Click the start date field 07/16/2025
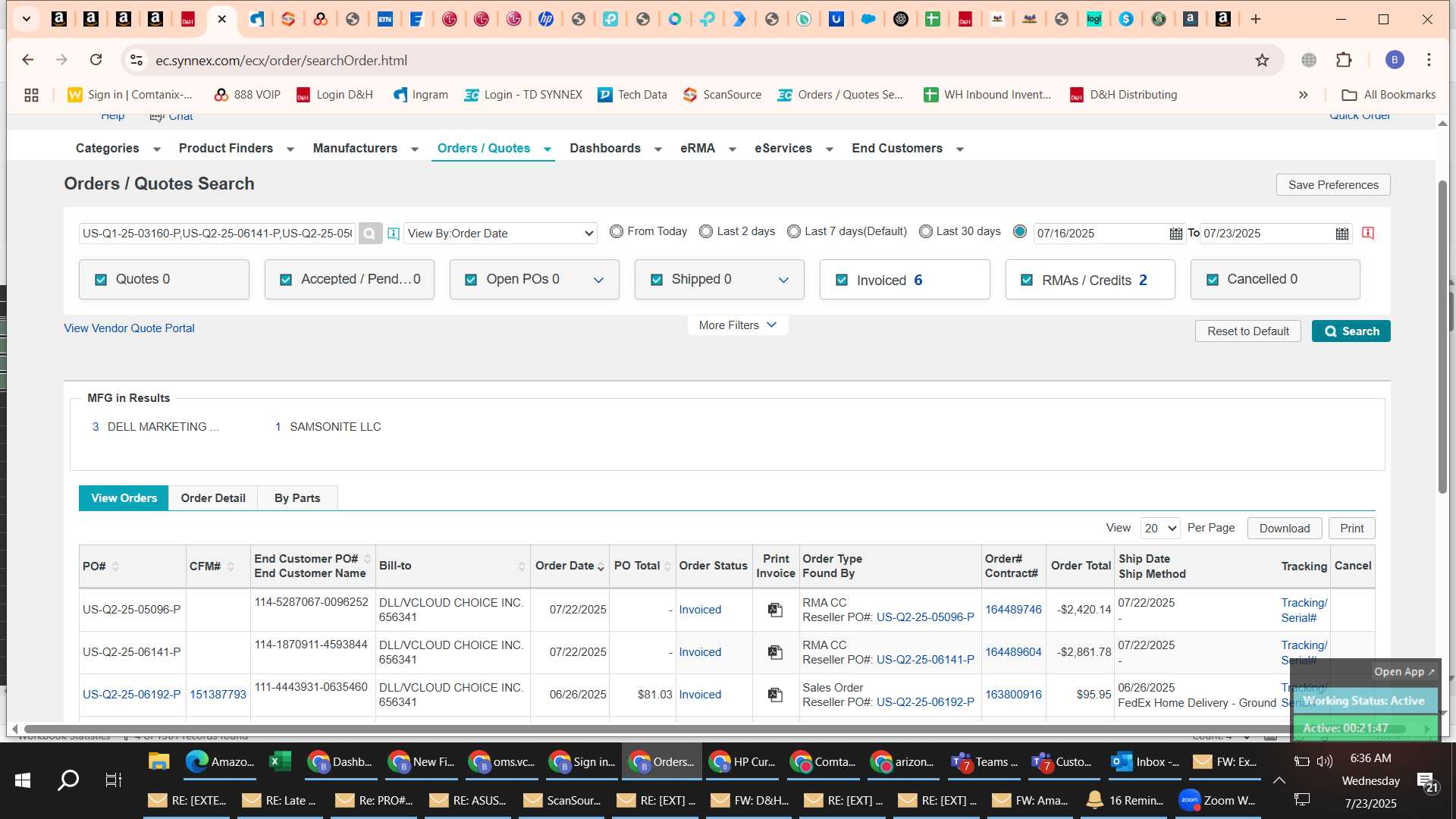This screenshot has width=1456, height=819. pyautogui.click(x=1100, y=234)
